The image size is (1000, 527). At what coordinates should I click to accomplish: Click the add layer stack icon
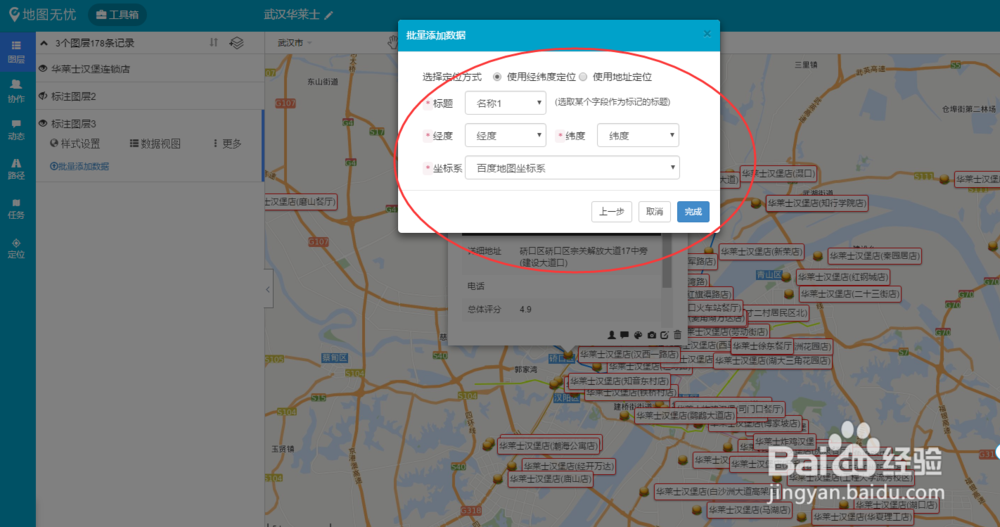point(237,43)
